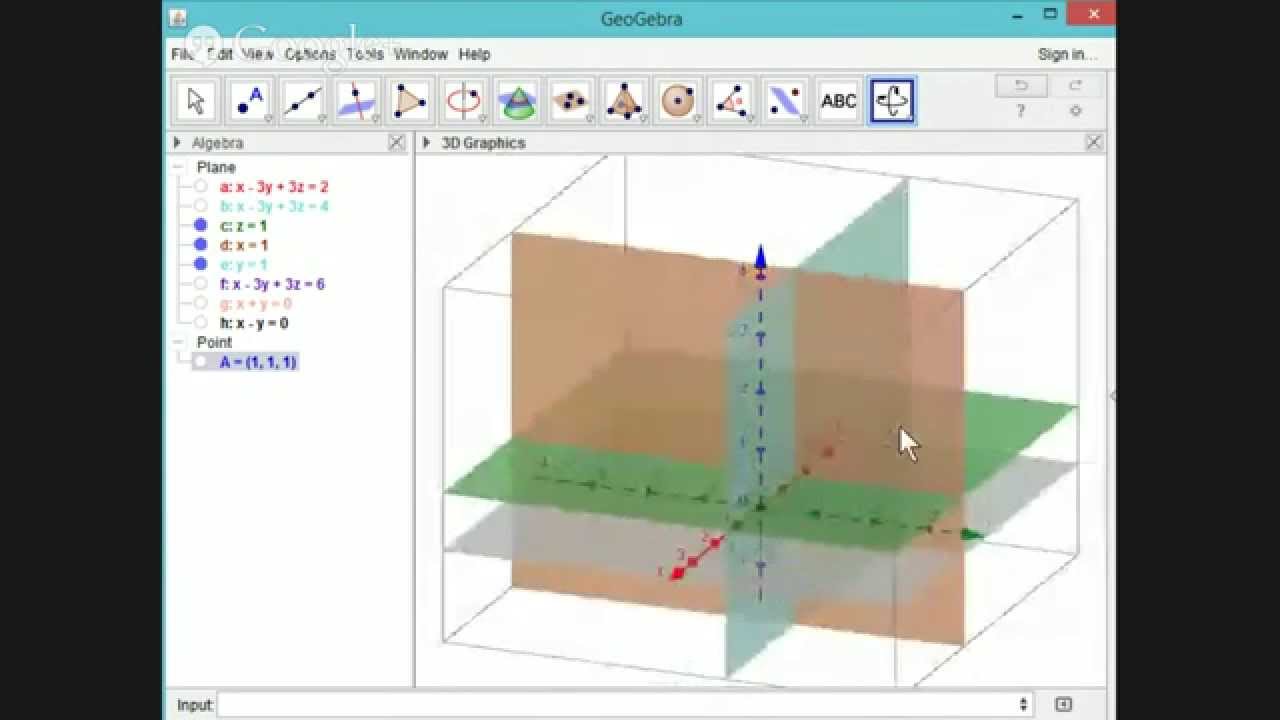Toggle visibility of plane b: x - 3y + 3z = 4
This screenshot has height=720, width=1280.
[201, 206]
